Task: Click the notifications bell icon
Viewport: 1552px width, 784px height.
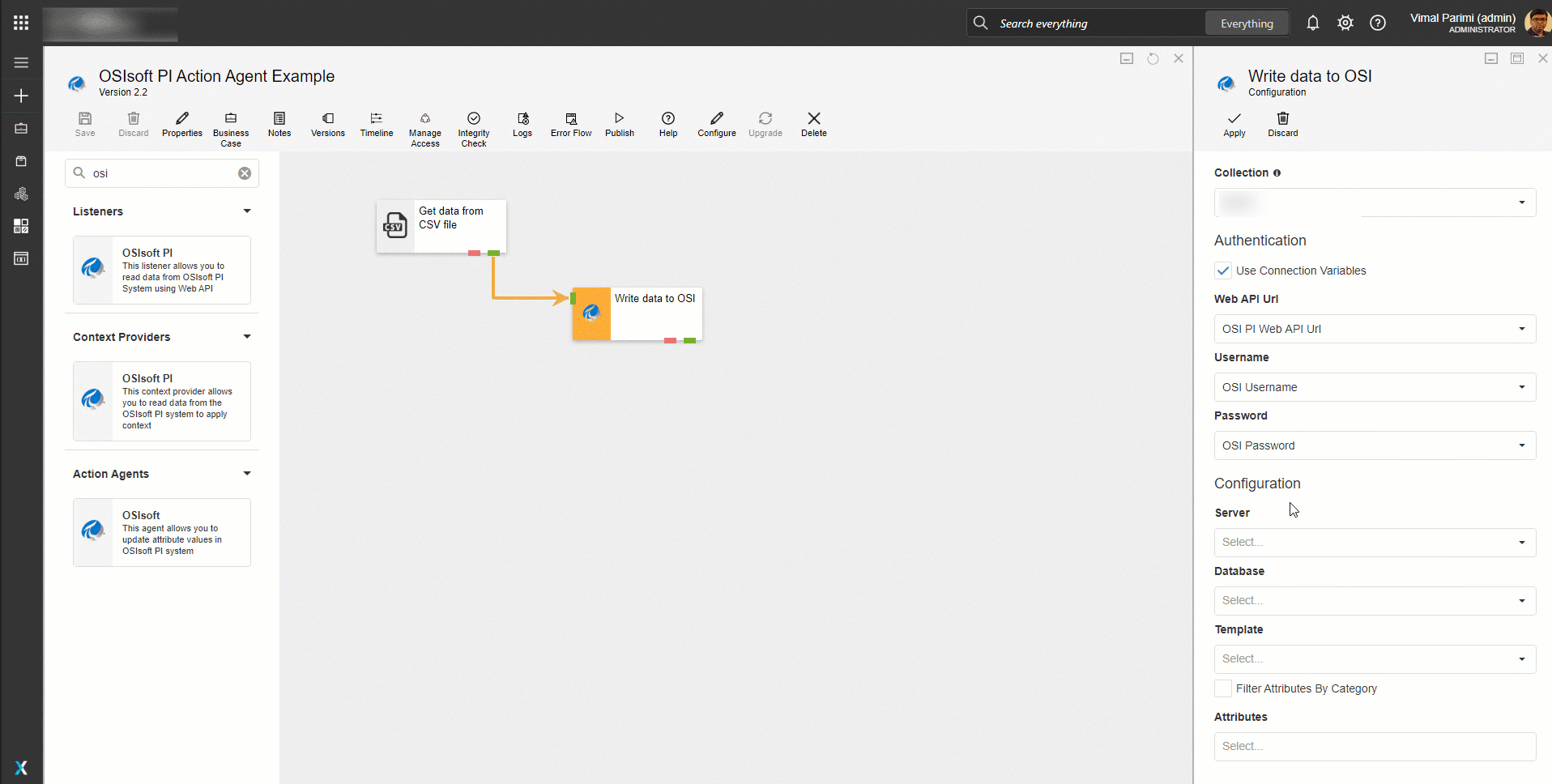Action: [x=1312, y=23]
